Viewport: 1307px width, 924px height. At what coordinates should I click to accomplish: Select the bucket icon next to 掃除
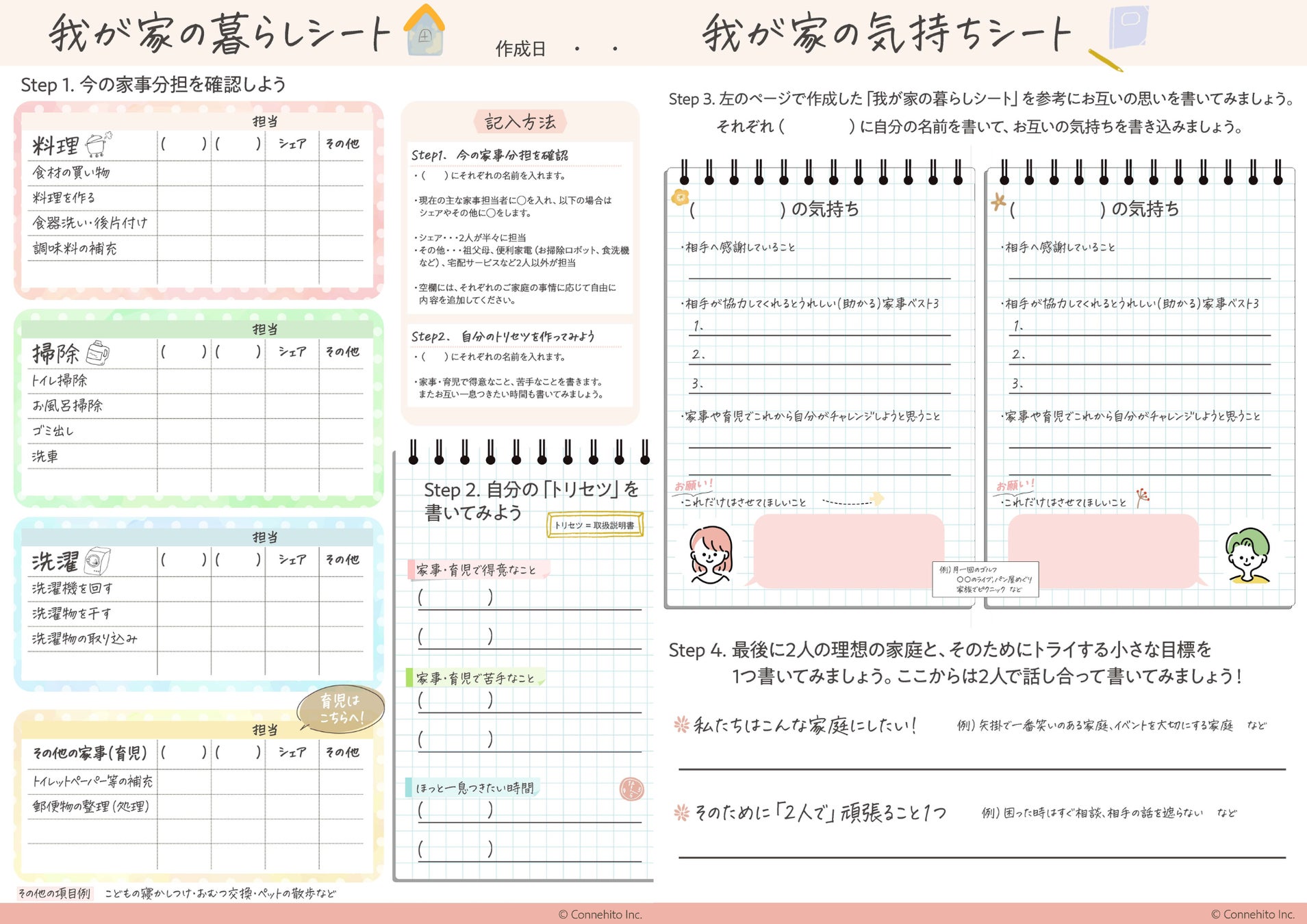pyautogui.click(x=98, y=352)
